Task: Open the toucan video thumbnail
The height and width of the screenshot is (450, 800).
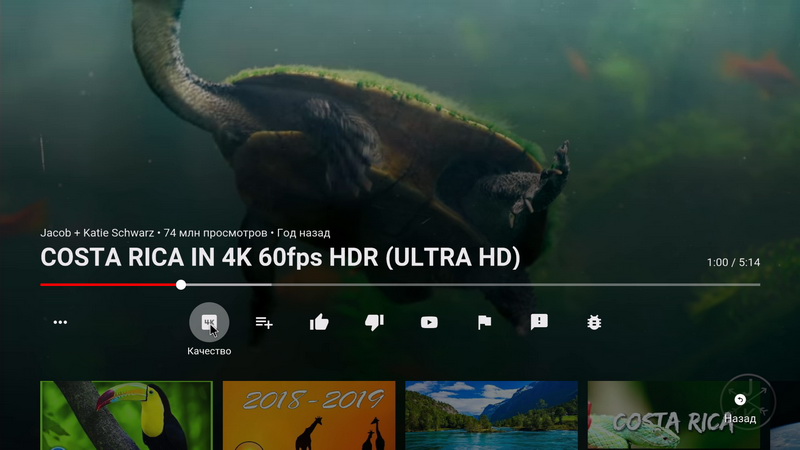Action: tap(126, 415)
